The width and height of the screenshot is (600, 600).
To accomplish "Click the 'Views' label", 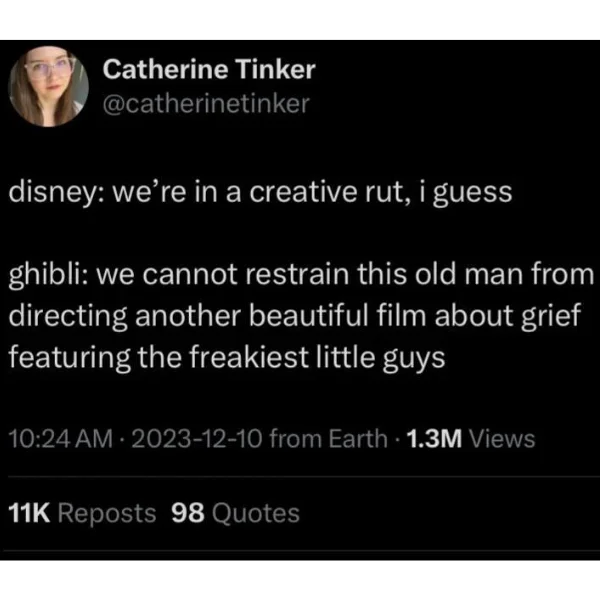I will coord(502,439).
